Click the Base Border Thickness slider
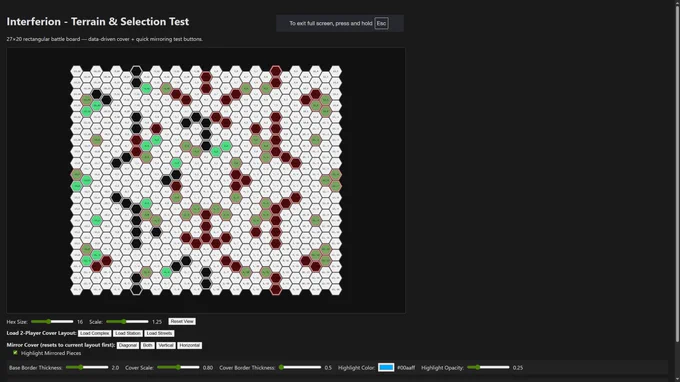 click(x=87, y=368)
